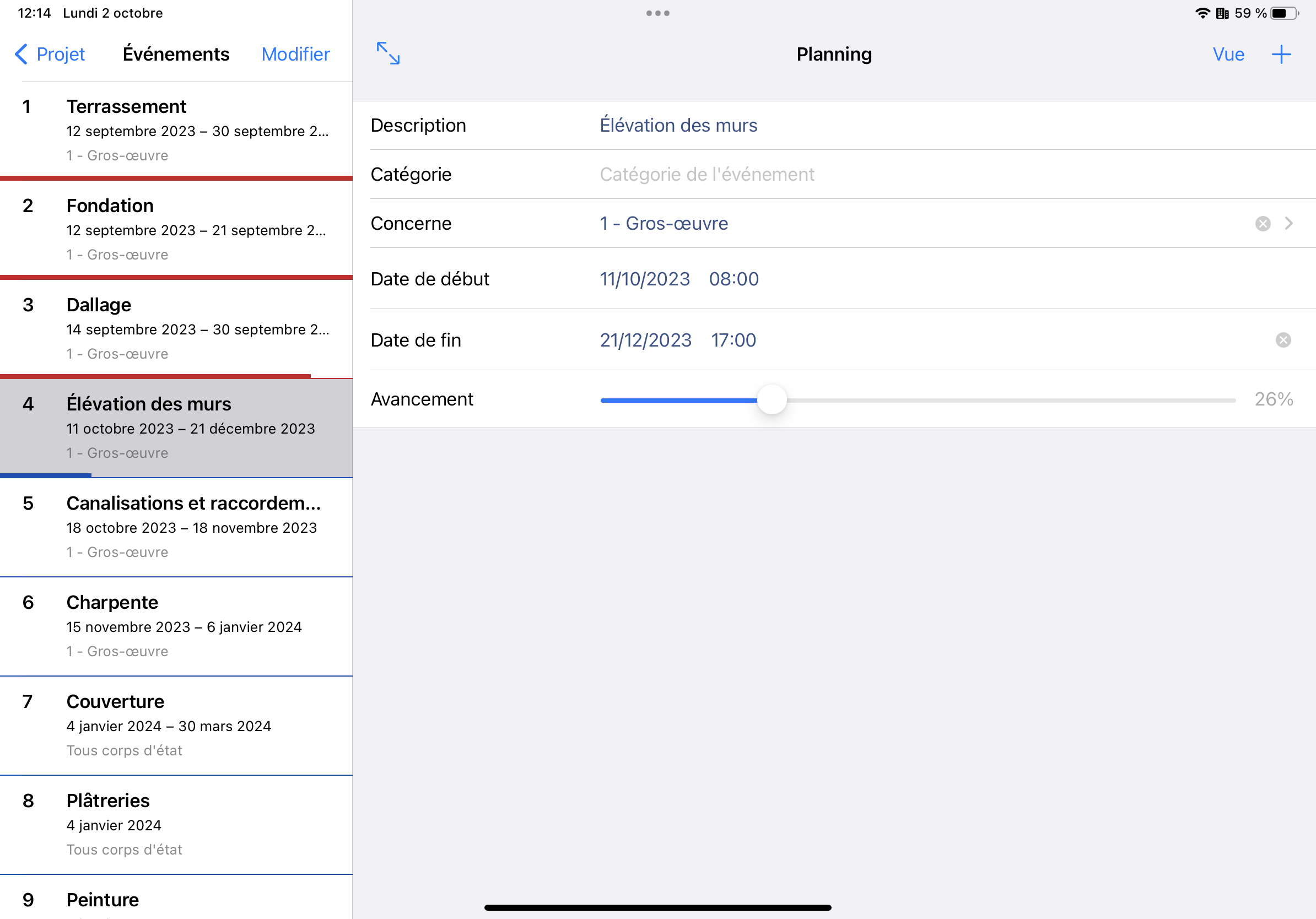
Task: Tap Modifier to edit events list
Action: (296, 55)
